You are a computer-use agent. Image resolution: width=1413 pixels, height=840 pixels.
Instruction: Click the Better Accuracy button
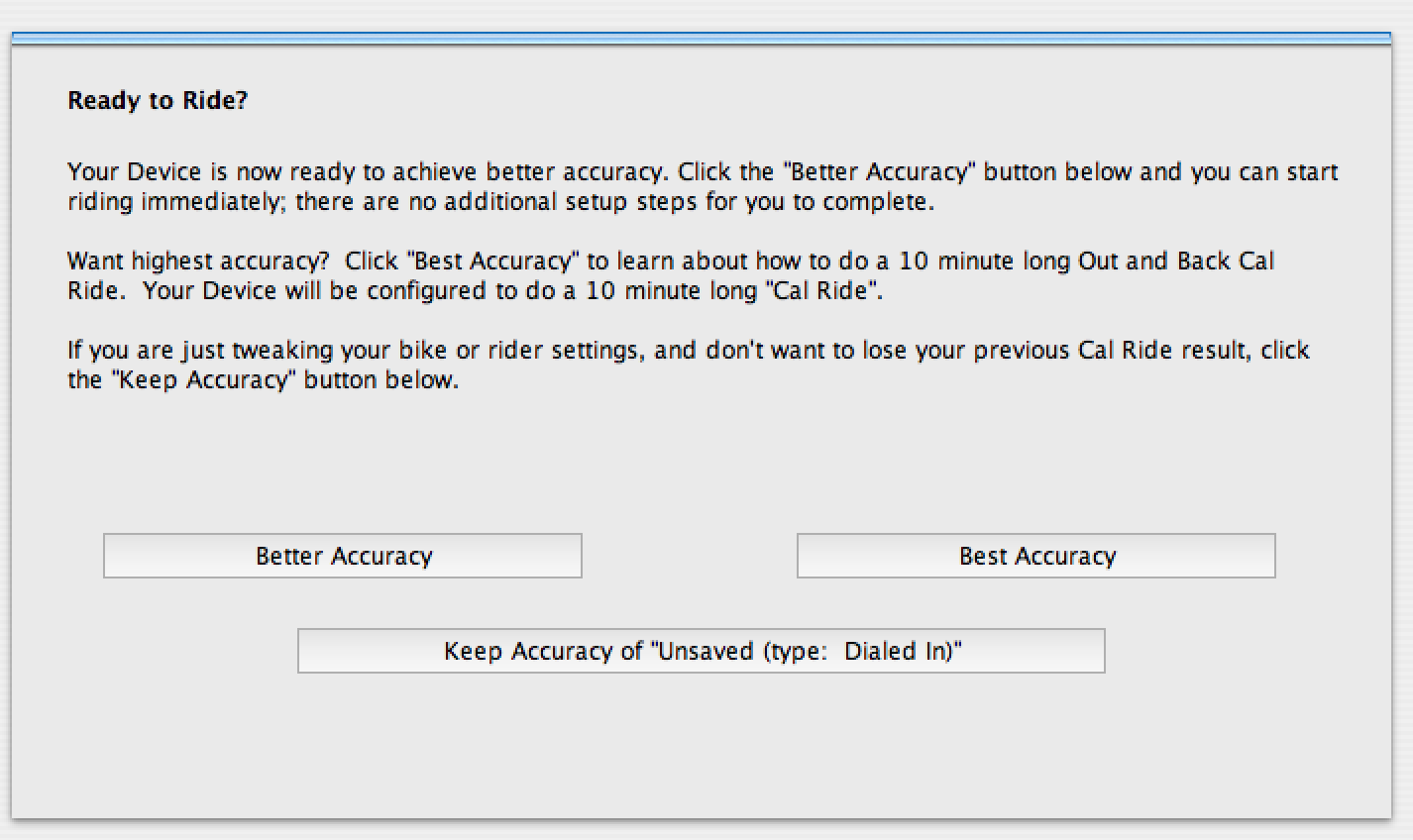pos(343,556)
